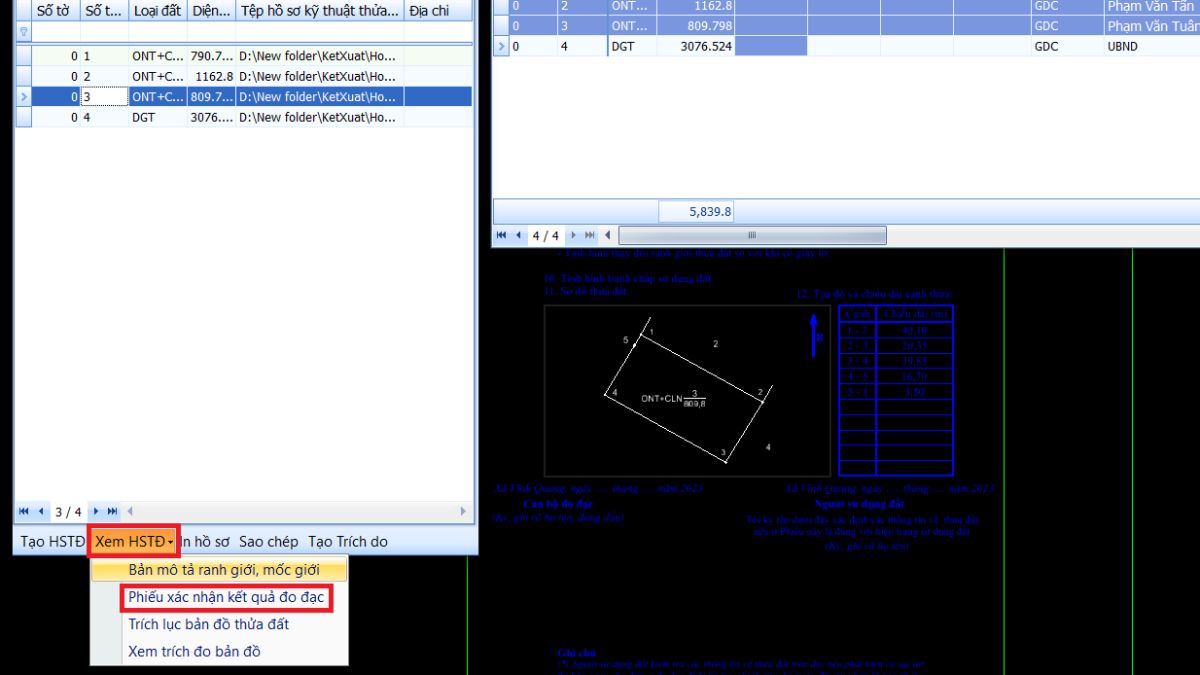This screenshot has height=675, width=1200.
Task: Jump to last record in left 3 / 4 pager
Action: tap(113, 511)
